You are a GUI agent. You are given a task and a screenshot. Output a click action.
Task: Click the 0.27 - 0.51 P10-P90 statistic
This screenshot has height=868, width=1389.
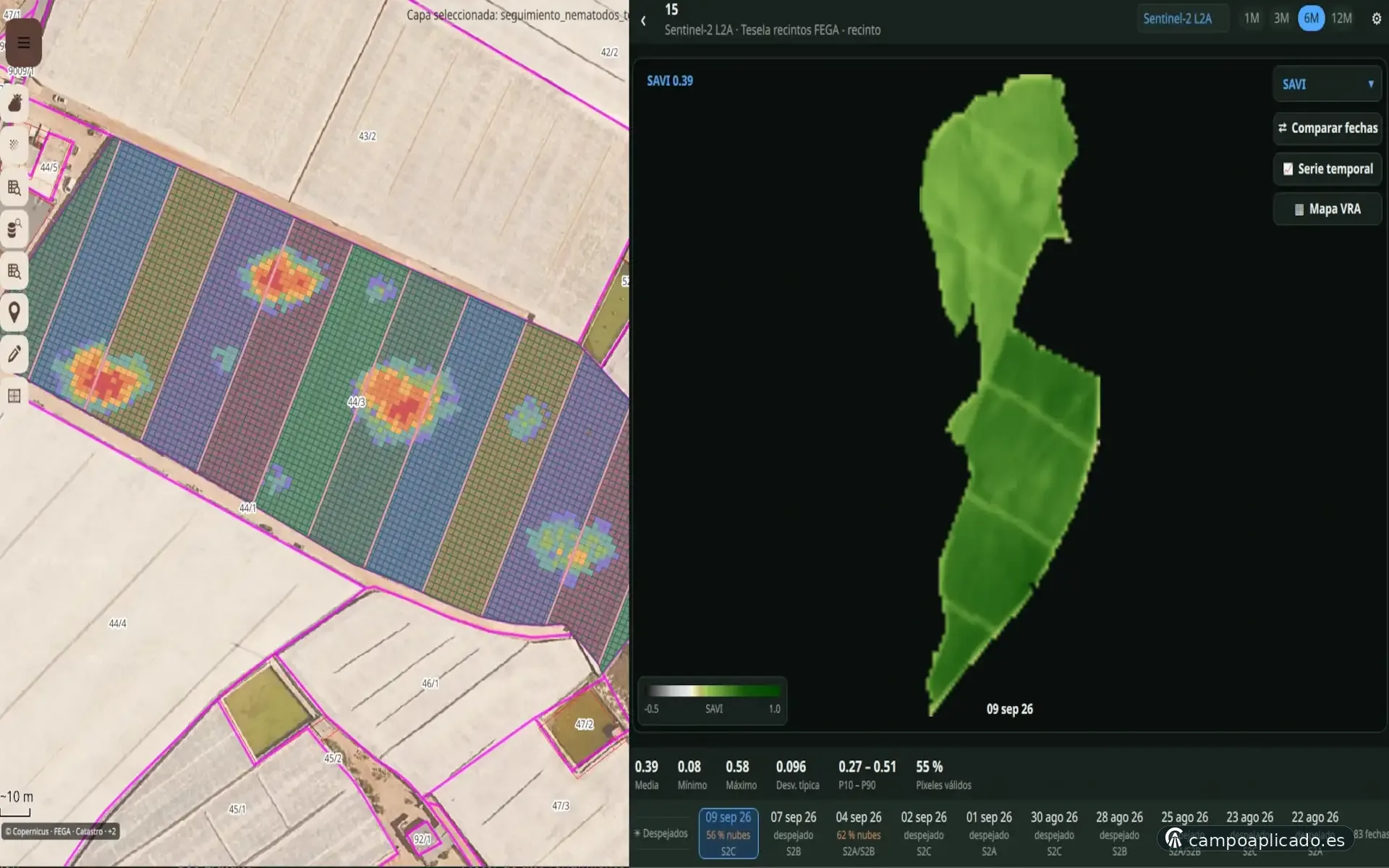pos(867,775)
